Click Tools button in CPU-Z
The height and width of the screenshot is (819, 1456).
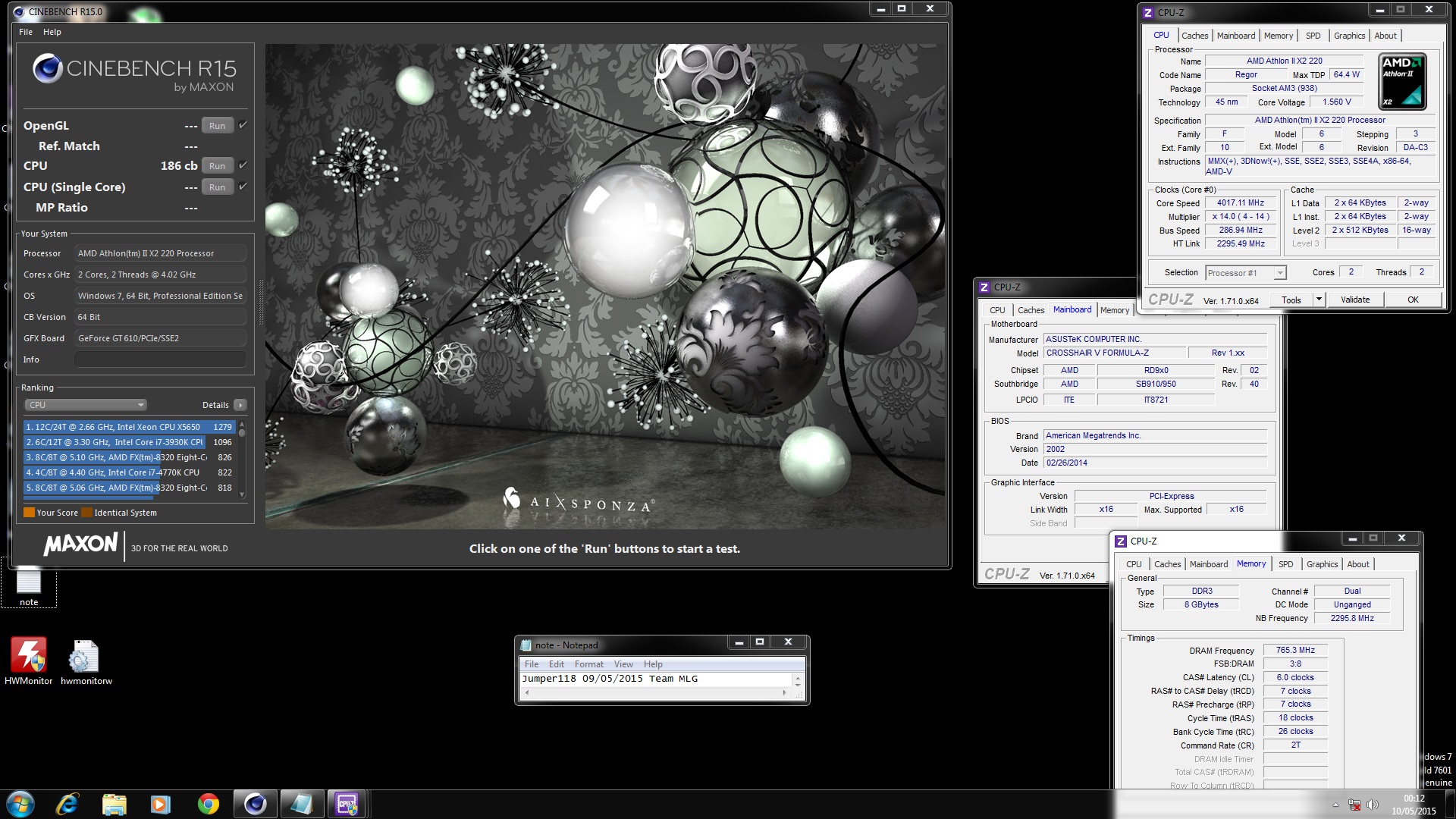[x=1291, y=300]
